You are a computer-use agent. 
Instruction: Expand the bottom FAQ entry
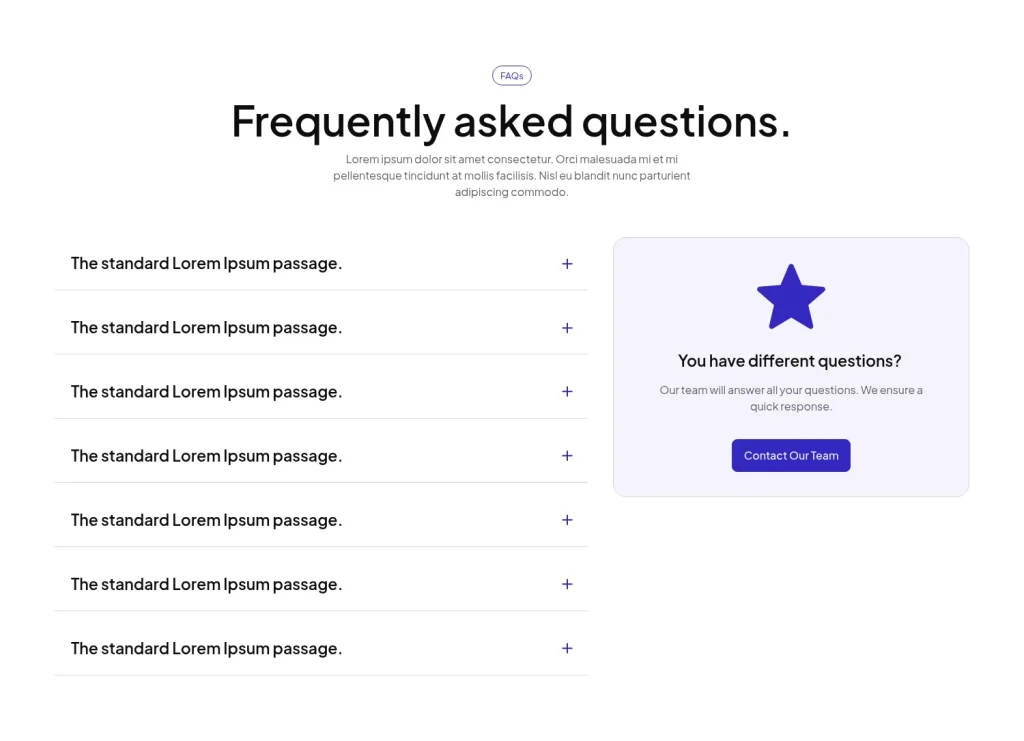(x=206, y=647)
